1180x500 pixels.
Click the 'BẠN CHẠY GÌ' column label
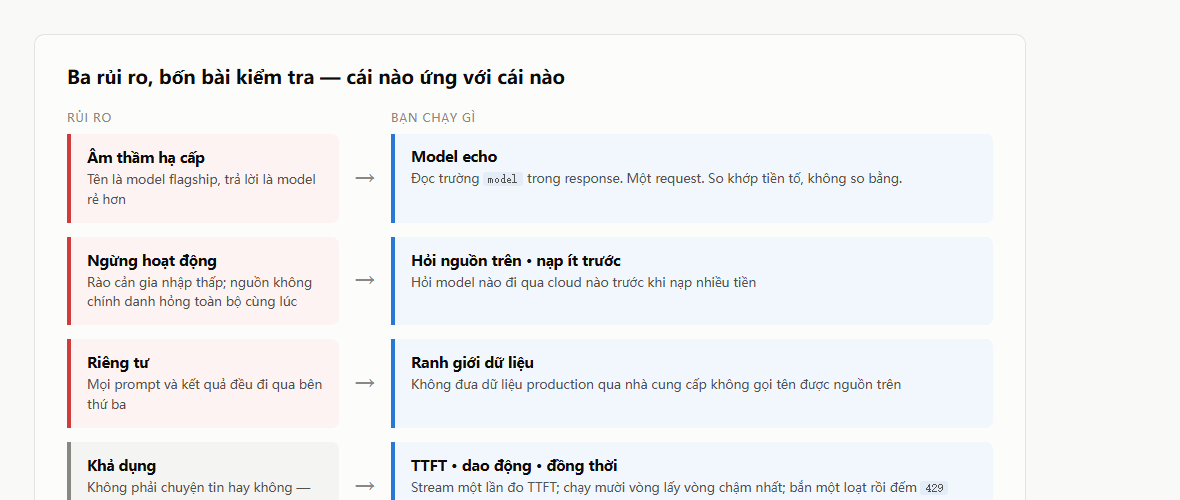point(433,118)
